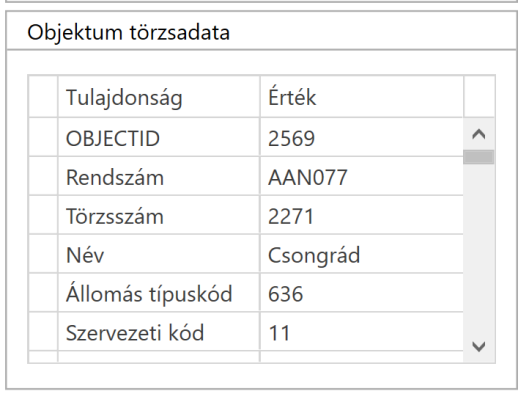The image size is (529, 394).
Task: Click the scrollbar up arrow
Action: pos(479,134)
